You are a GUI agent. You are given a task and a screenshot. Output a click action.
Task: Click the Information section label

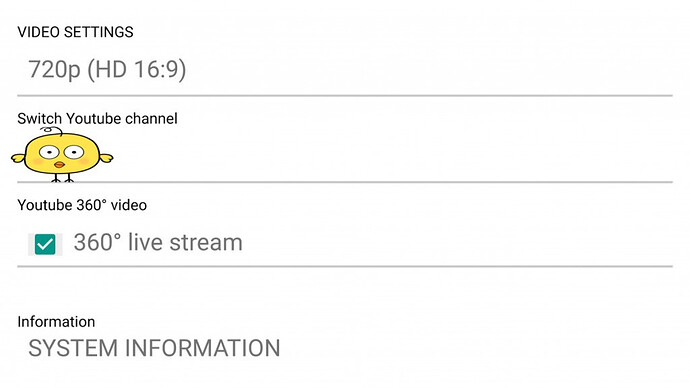point(56,322)
